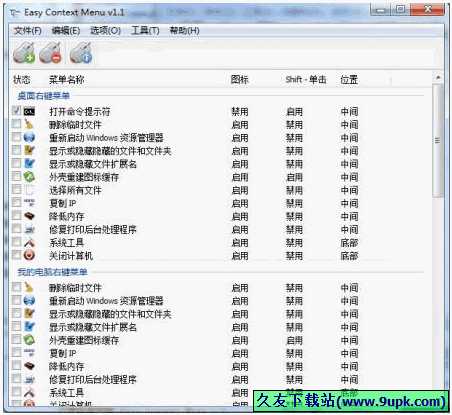Click the red power icon for 关闭计算机 under 桌面右键菜单
The image size is (452, 415).
click(29, 255)
